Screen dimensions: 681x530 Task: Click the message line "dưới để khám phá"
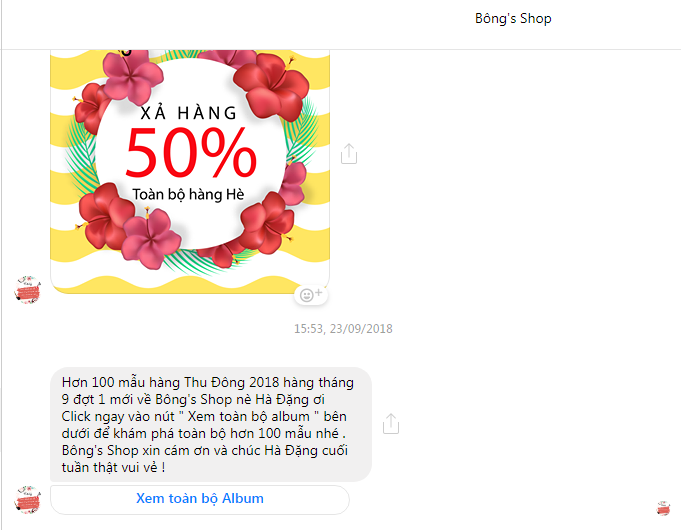coord(204,433)
